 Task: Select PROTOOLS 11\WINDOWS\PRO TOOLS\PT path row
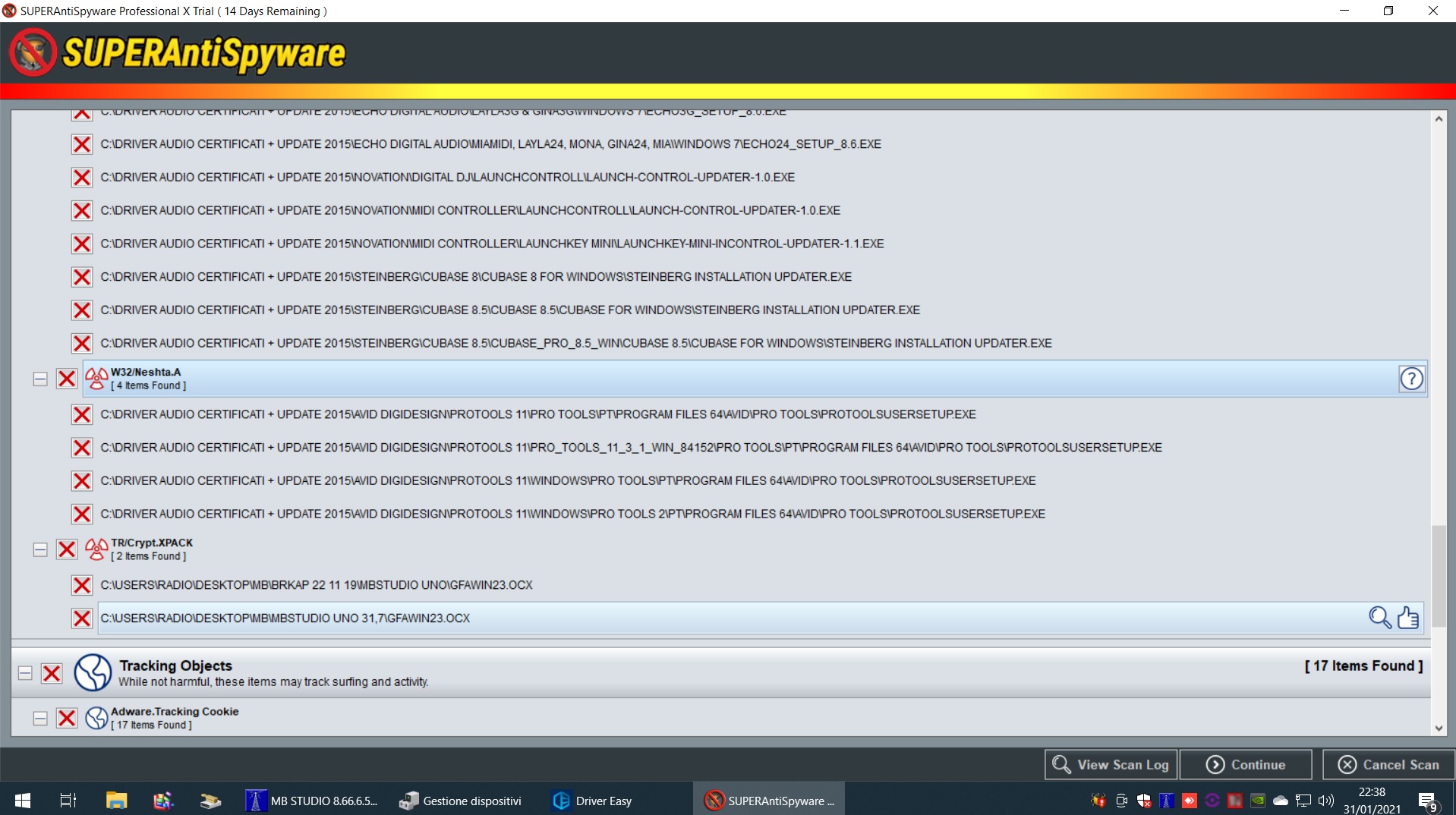[x=568, y=480]
